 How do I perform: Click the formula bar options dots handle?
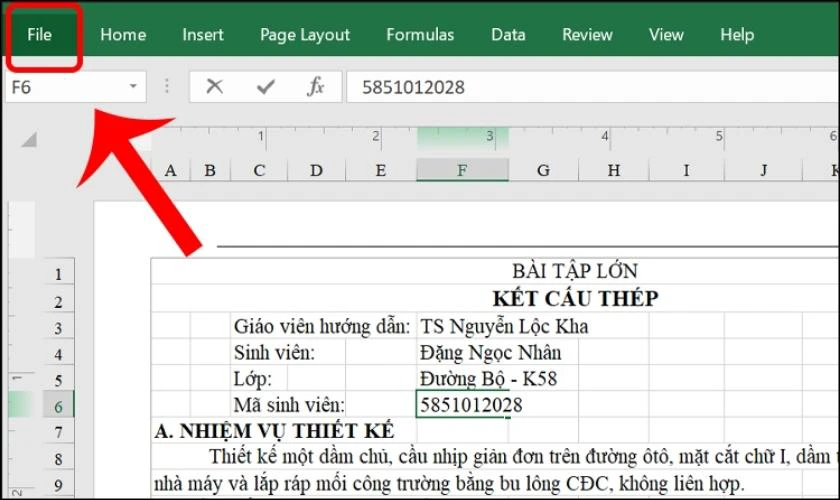click(x=167, y=86)
